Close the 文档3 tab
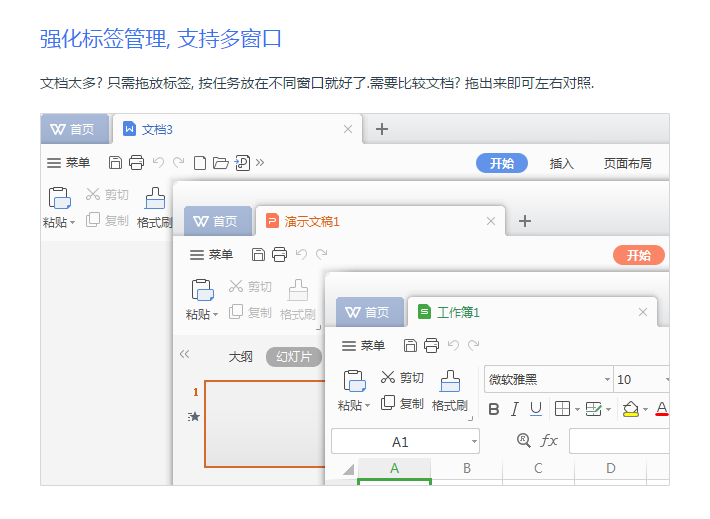Image resolution: width=710 pixels, height=519 pixels. tap(348, 130)
